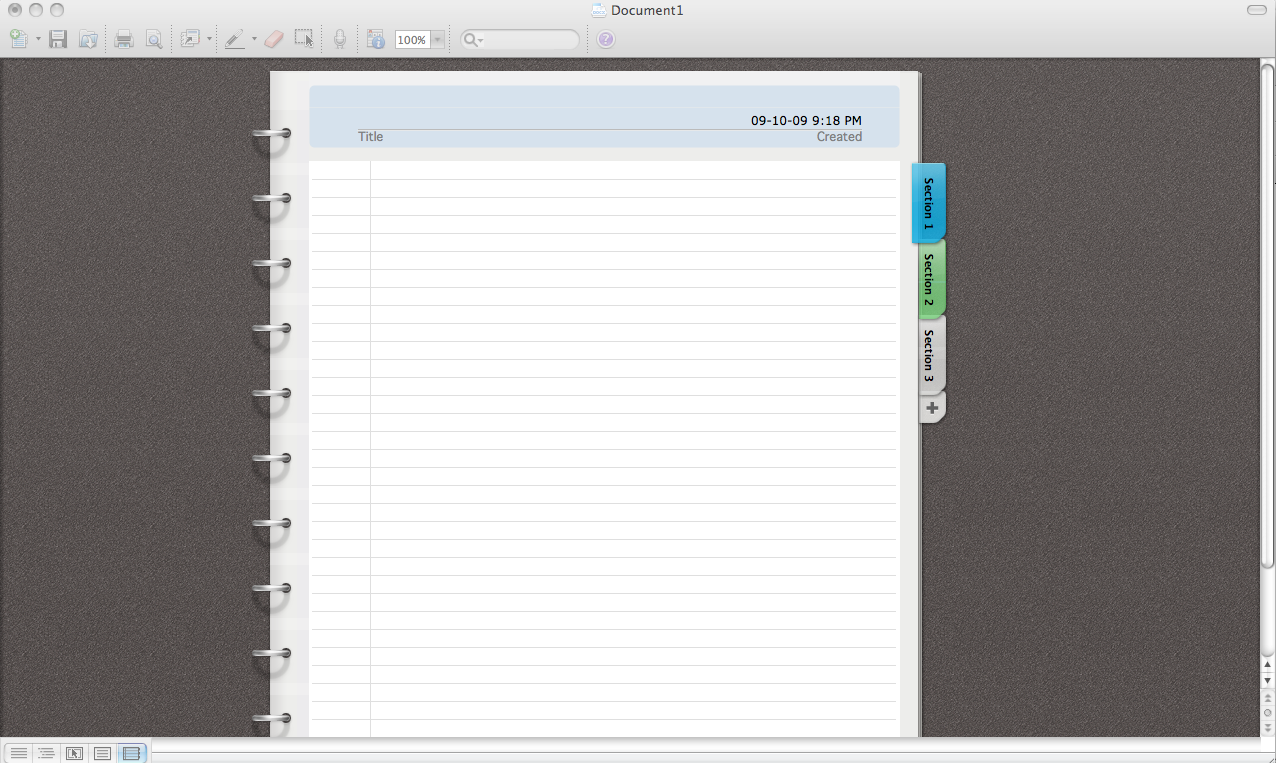
Task: Enable the notebook page view mode
Action: click(131, 753)
